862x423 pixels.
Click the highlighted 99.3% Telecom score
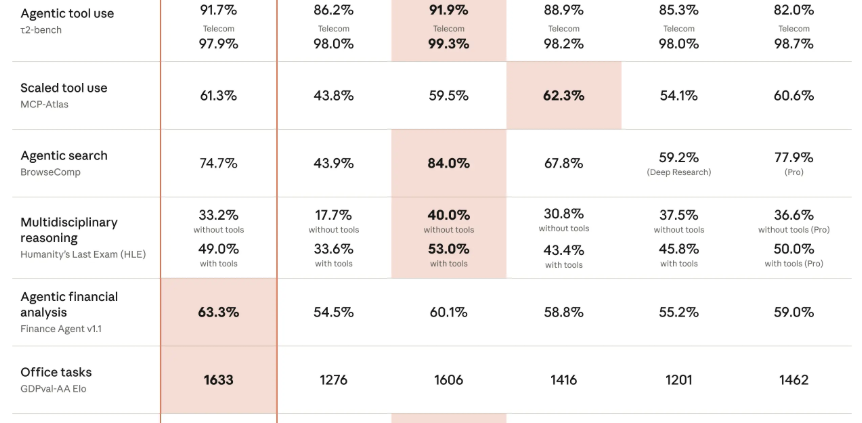(x=448, y=44)
